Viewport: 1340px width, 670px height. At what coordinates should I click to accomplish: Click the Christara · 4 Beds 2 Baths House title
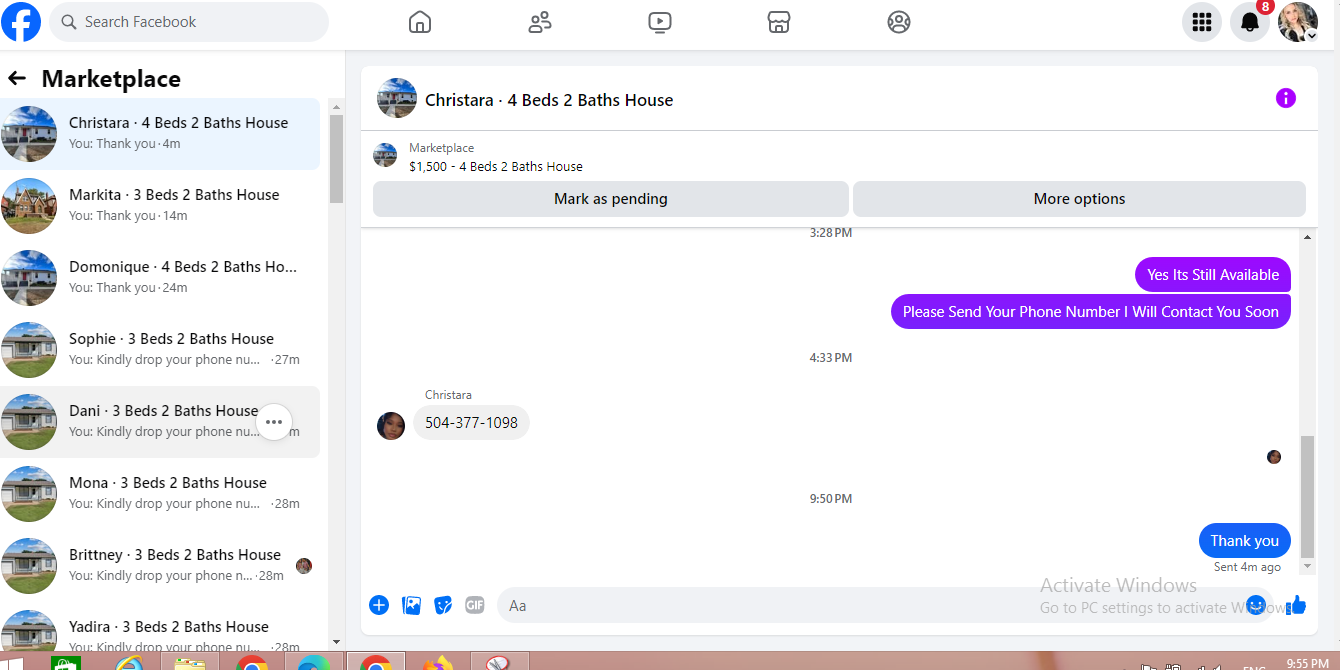pos(549,100)
